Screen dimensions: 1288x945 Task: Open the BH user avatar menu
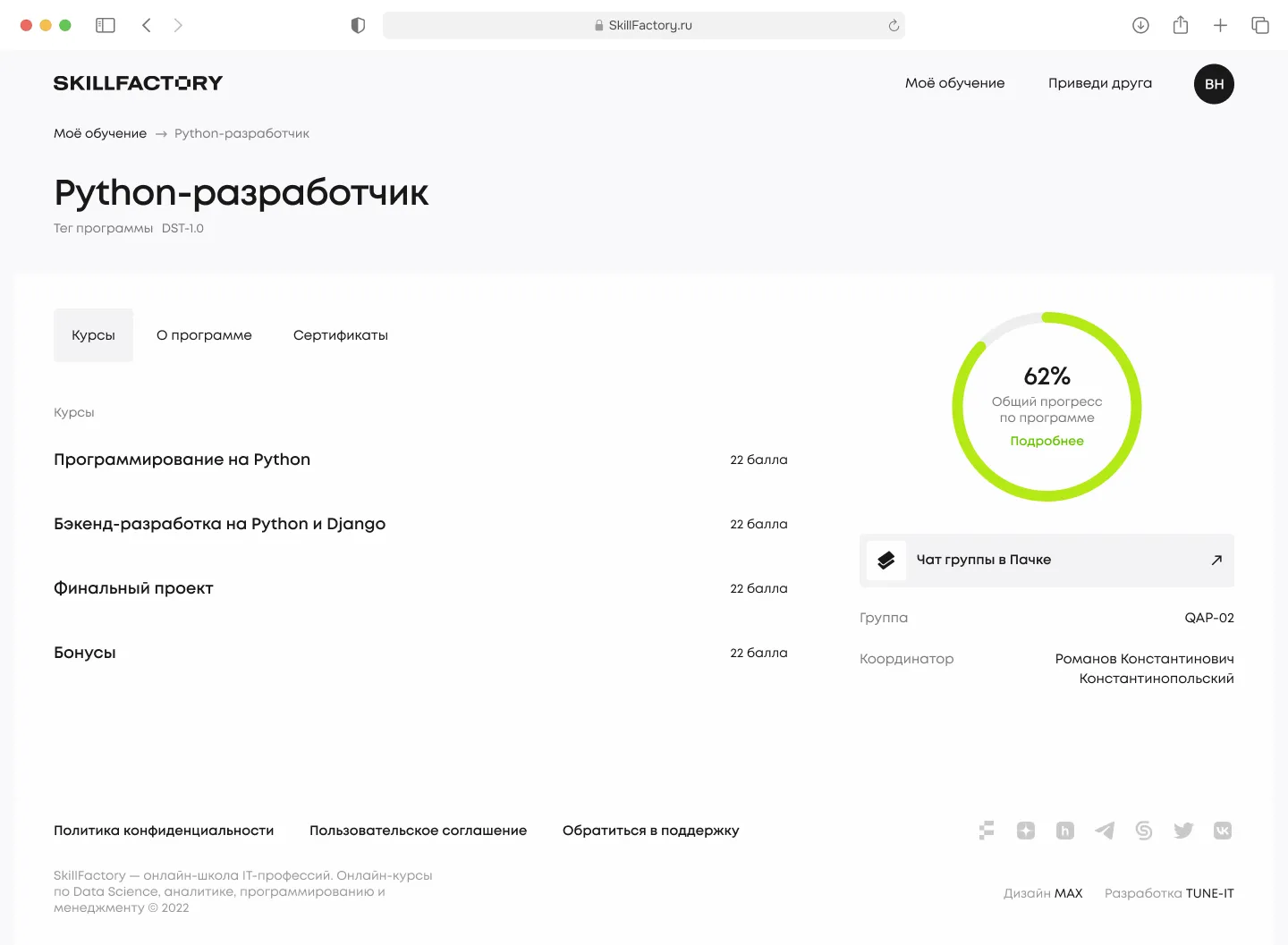coord(1214,84)
